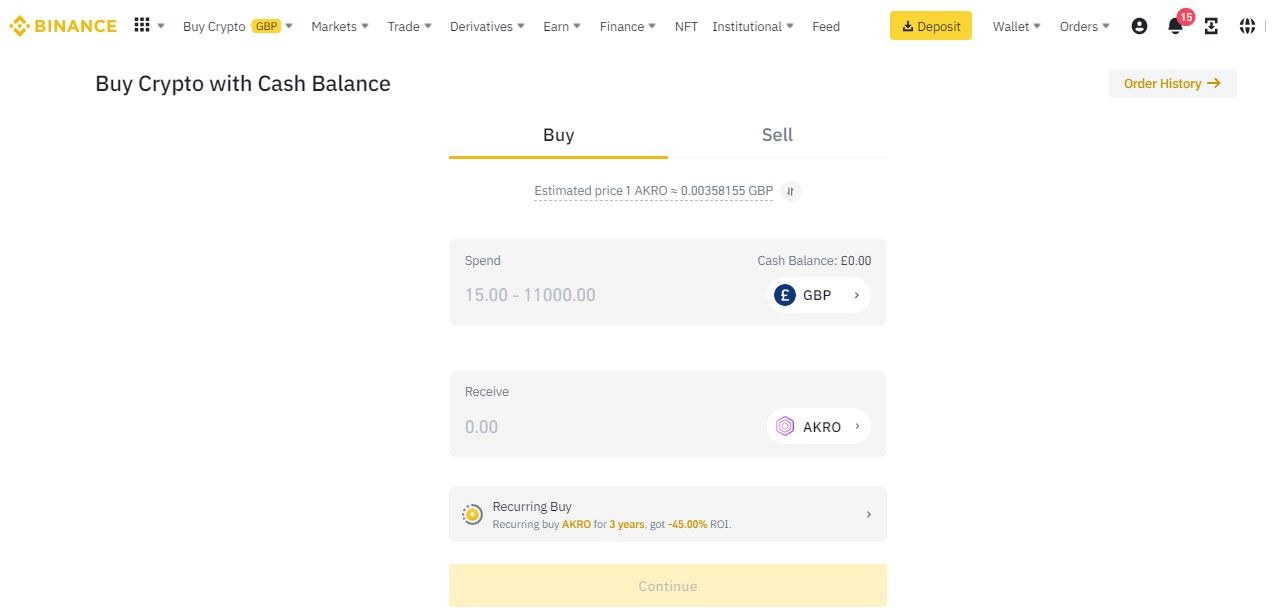Switch to the Sell tab
Screen dimensions: 1272x613
(777, 135)
